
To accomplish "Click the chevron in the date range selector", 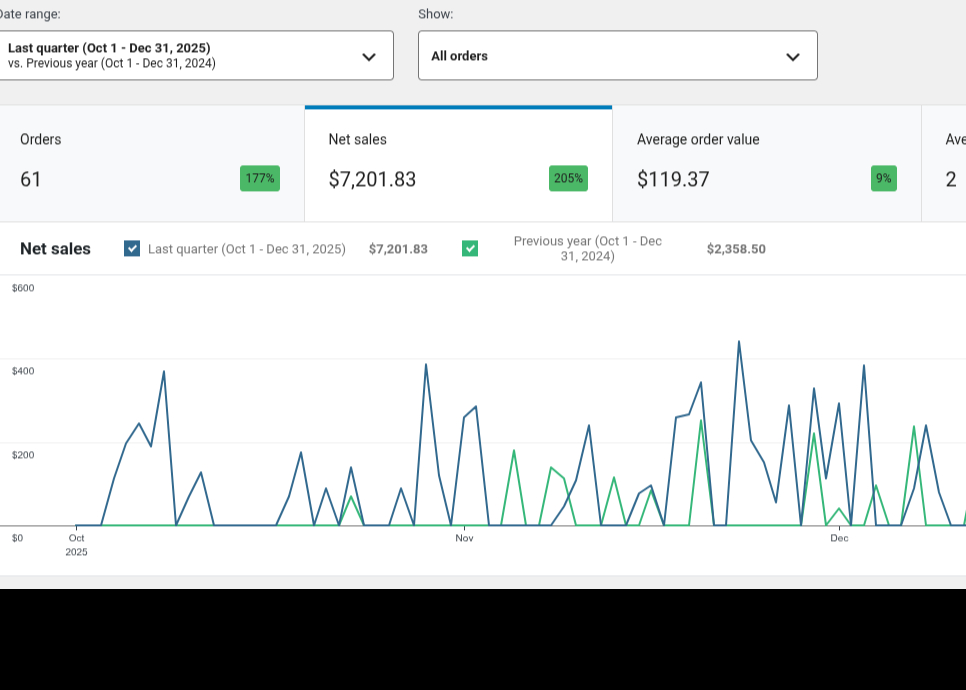I will 369,57.
